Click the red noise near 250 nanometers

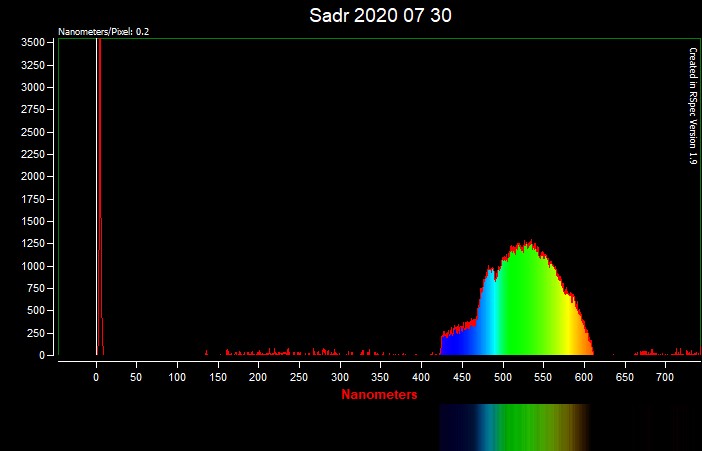click(x=299, y=352)
